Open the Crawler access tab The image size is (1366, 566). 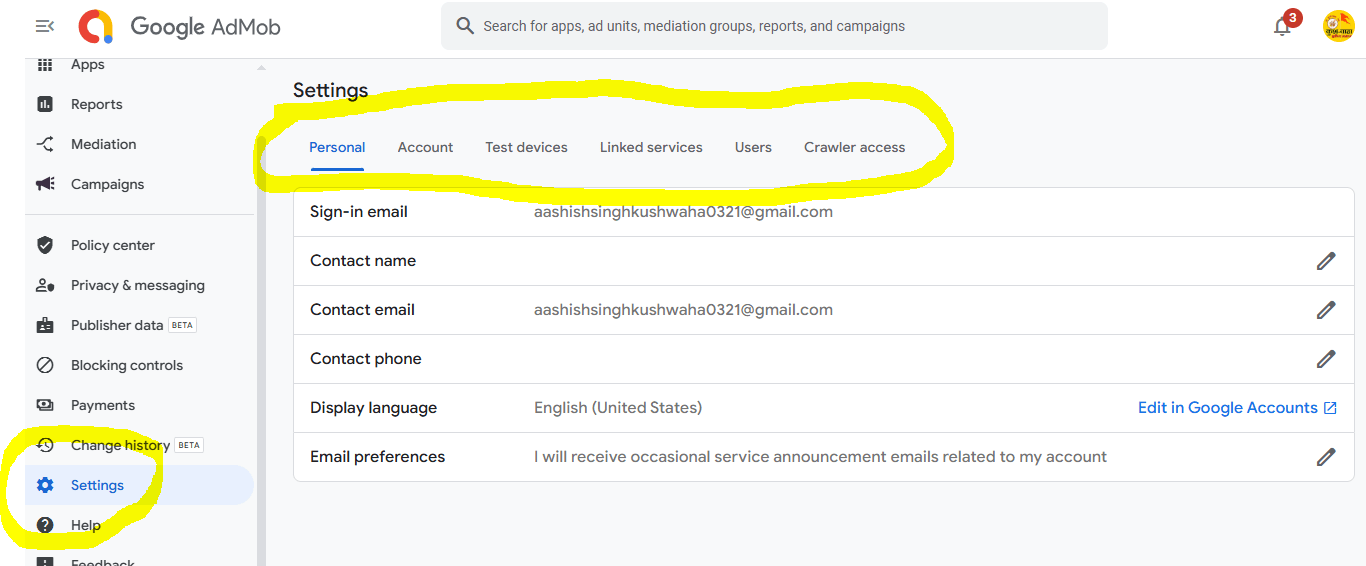(854, 147)
